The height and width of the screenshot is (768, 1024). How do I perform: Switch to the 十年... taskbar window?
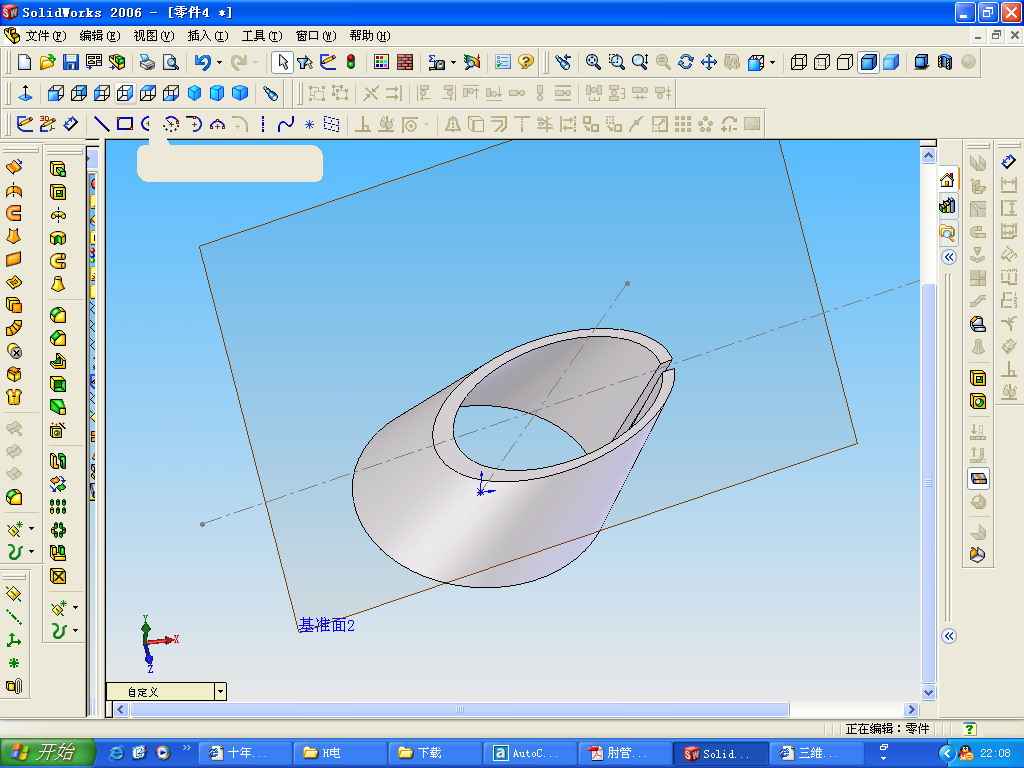pos(245,753)
